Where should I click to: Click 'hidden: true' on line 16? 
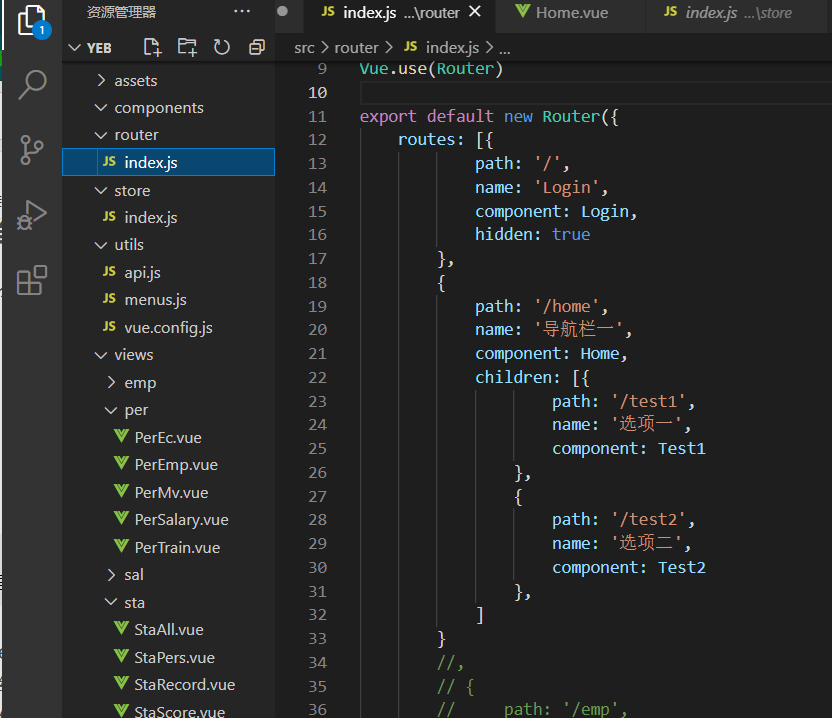tap(532, 235)
